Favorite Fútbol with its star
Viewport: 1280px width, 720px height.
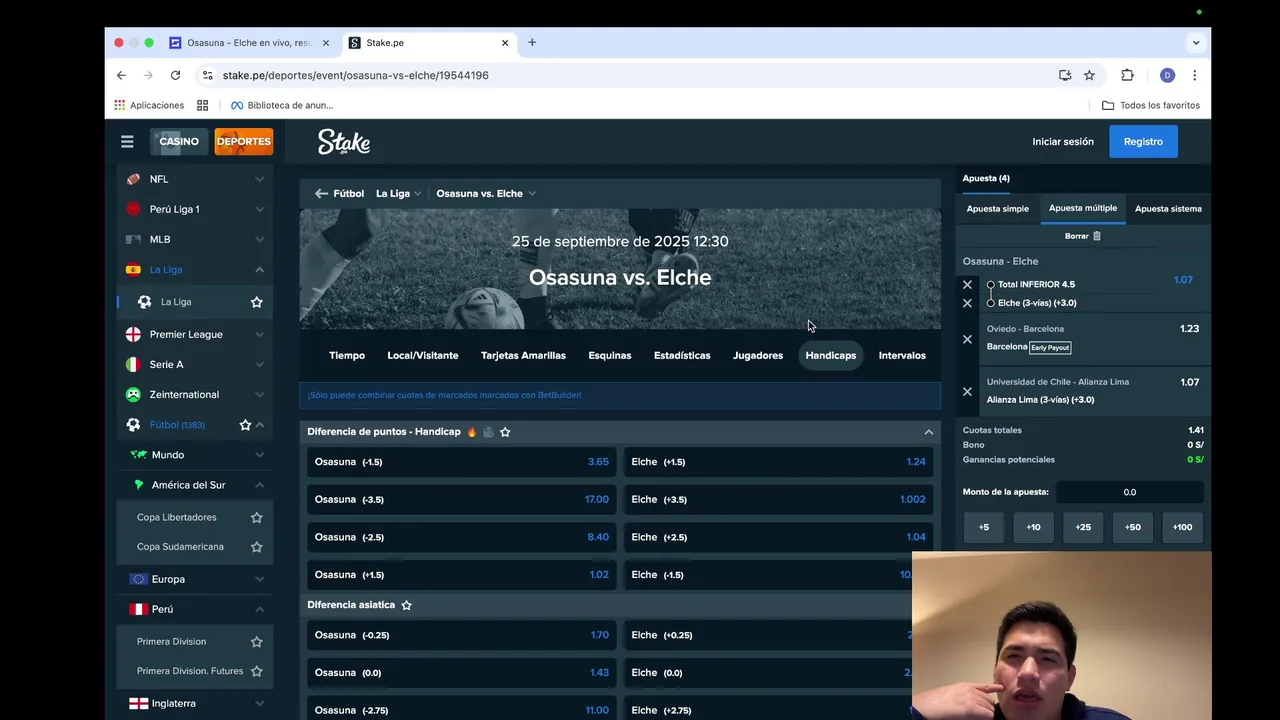[245, 425]
